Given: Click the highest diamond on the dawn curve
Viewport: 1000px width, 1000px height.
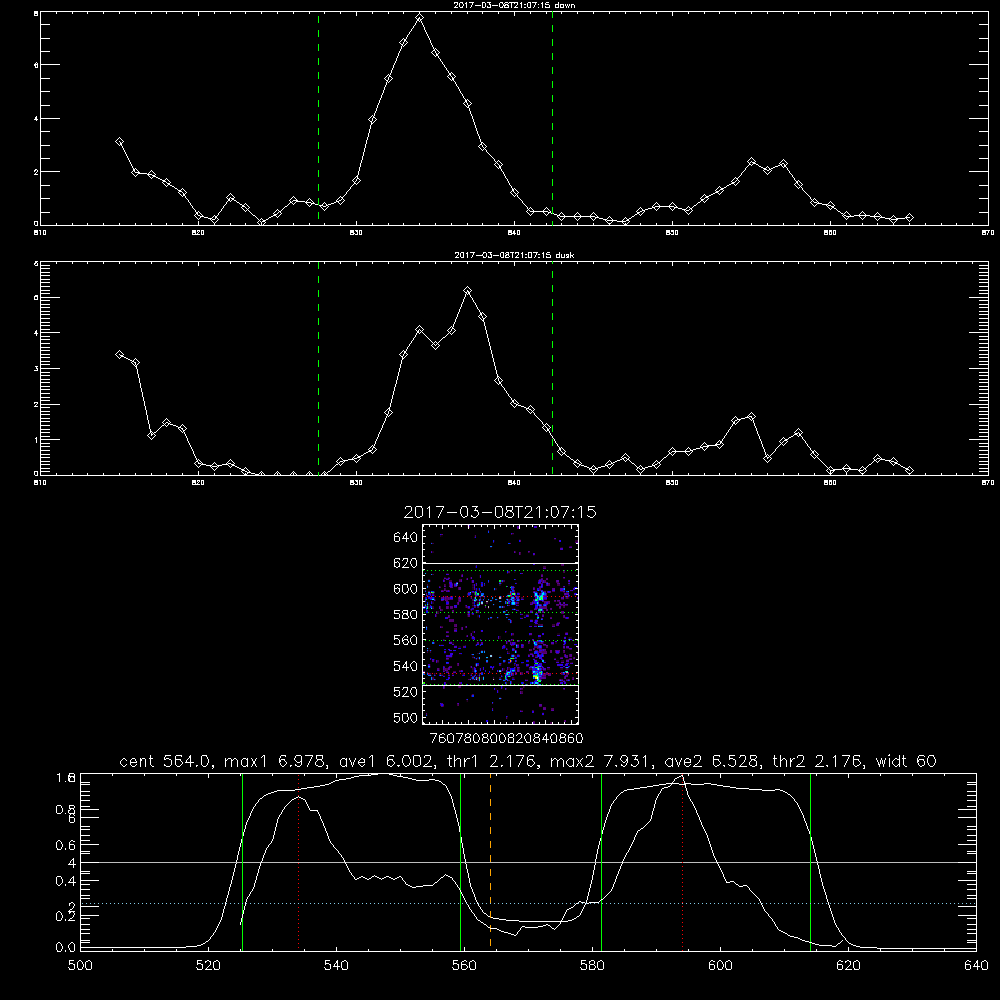Looking at the screenshot, I should tap(419, 18).
